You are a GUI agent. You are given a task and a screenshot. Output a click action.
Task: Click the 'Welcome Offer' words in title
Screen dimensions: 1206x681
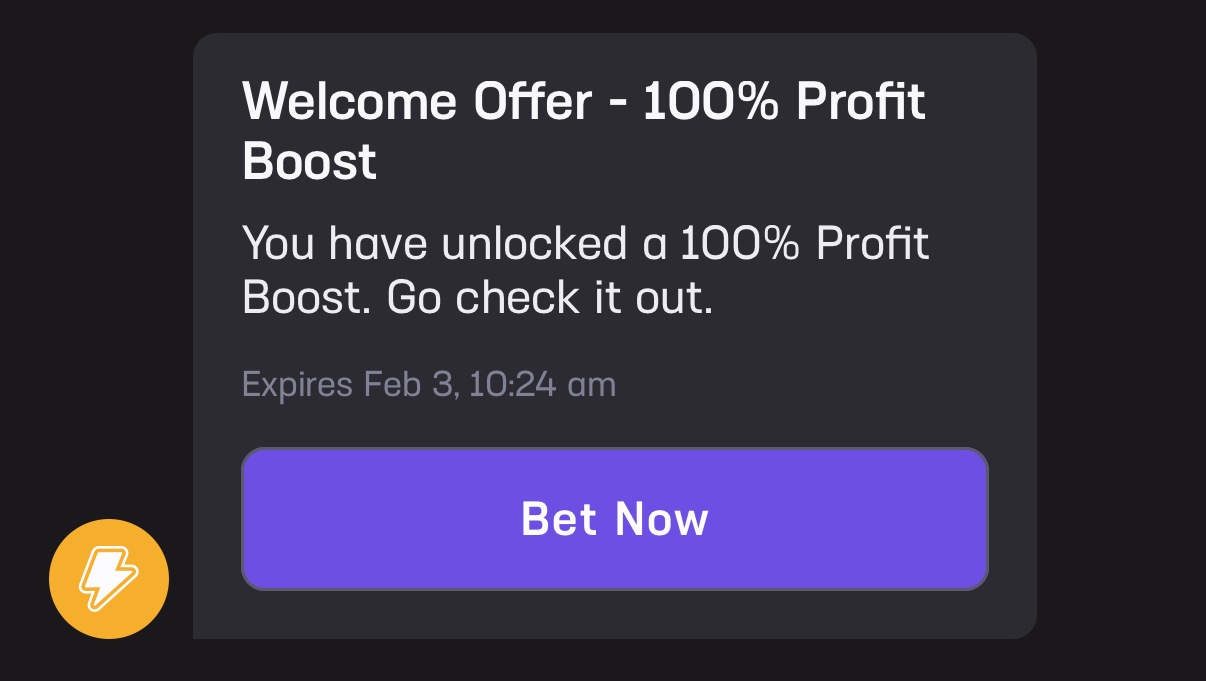pos(416,100)
